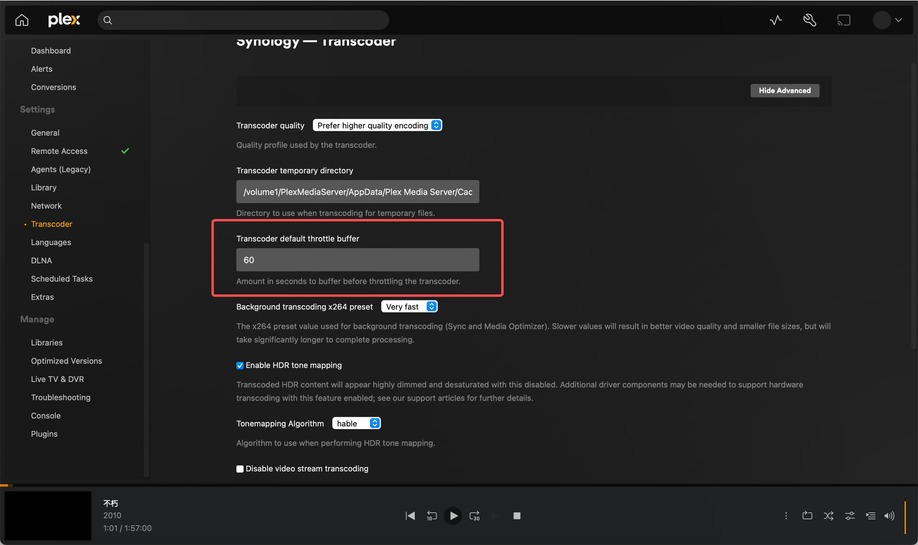Image resolution: width=918 pixels, height=545 pixels.
Task: Open the activity pulse icon
Action: 776,20
